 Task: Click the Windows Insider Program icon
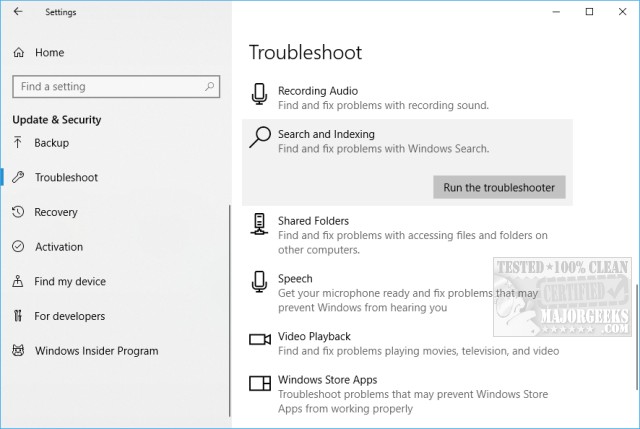tap(18, 351)
